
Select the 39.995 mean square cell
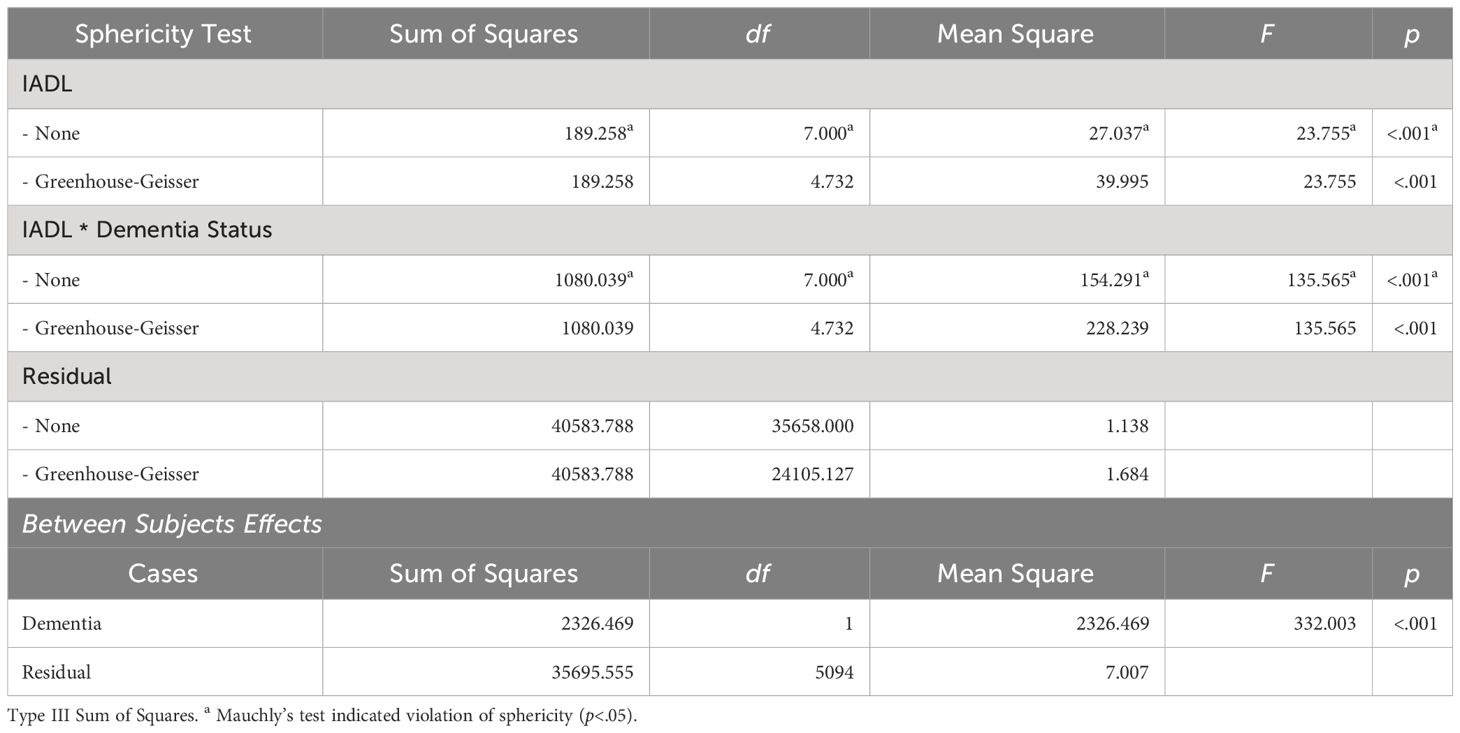pyautogui.click(x=1116, y=183)
